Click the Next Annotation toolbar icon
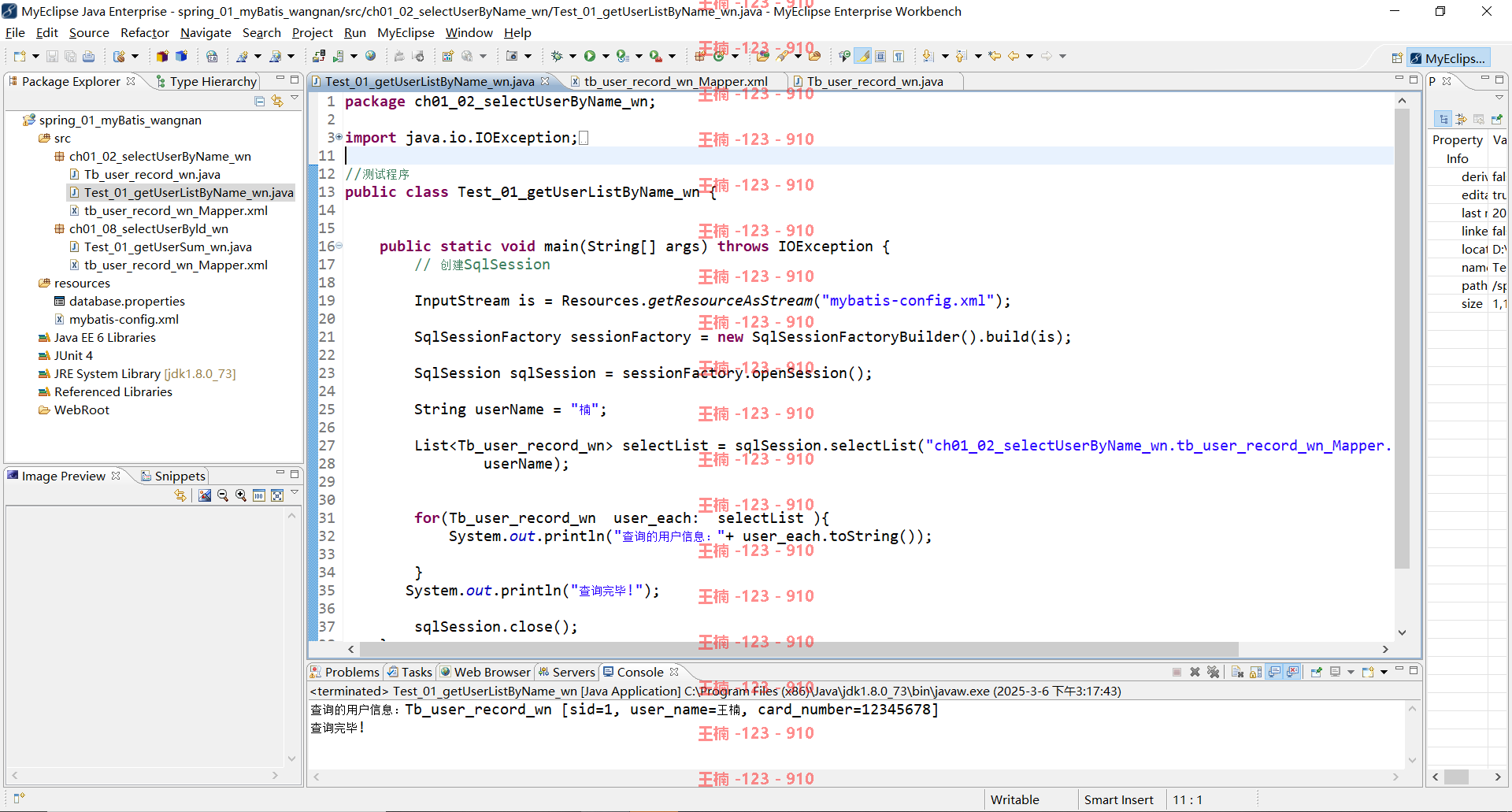The width and height of the screenshot is (1512, 812). [928, 56]
